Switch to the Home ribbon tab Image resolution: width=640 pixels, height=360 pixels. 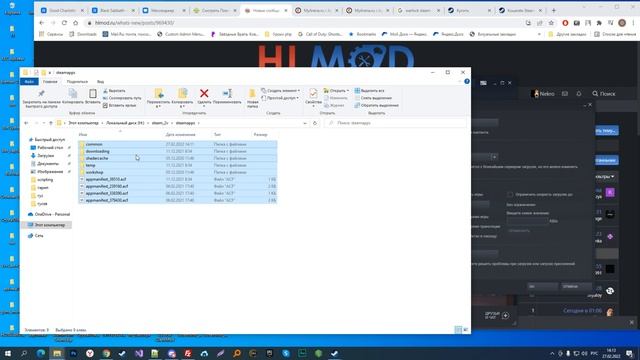(x=50, y=82)
